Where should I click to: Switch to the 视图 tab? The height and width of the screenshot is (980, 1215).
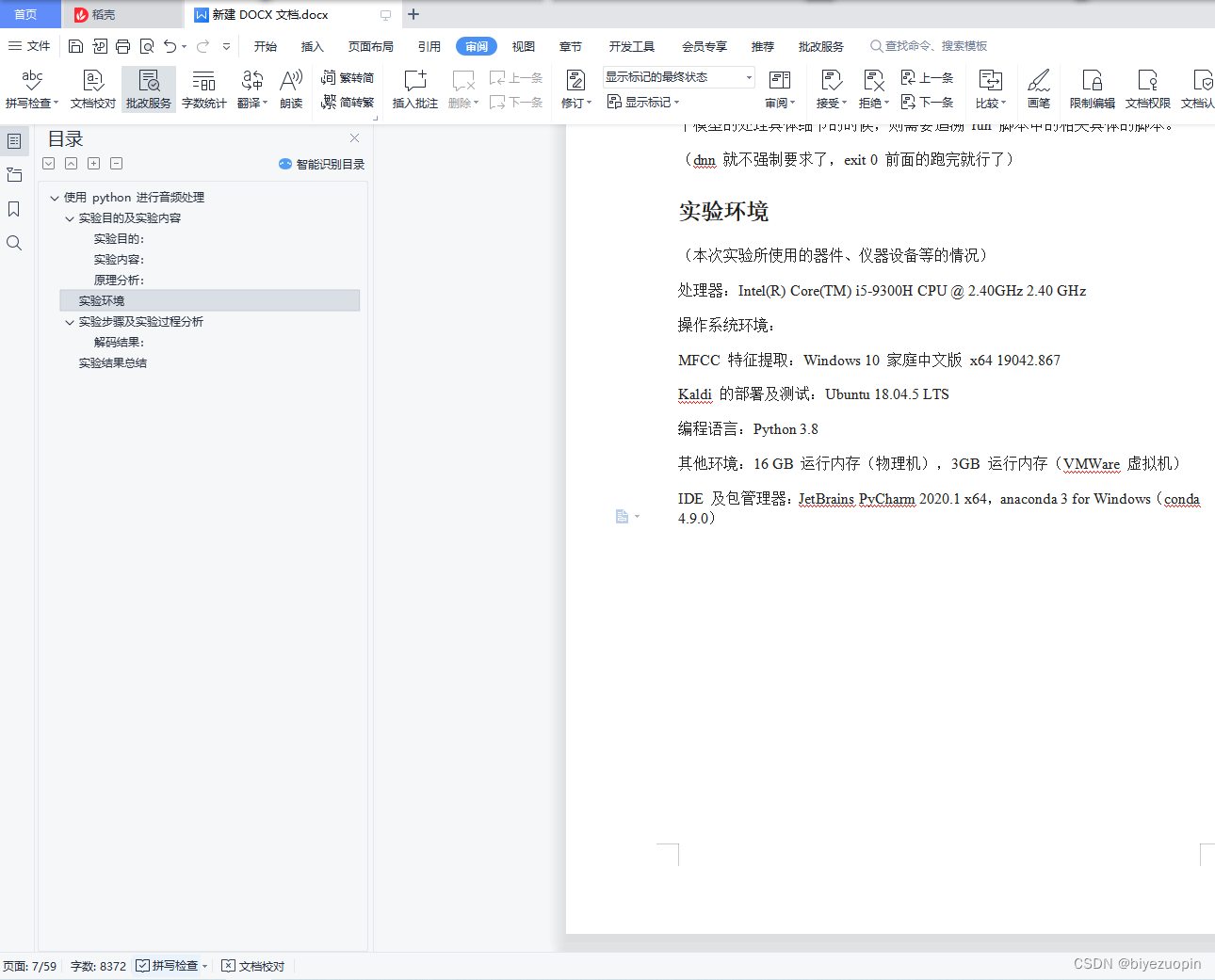pyautogui.click(x=524, y=46)
